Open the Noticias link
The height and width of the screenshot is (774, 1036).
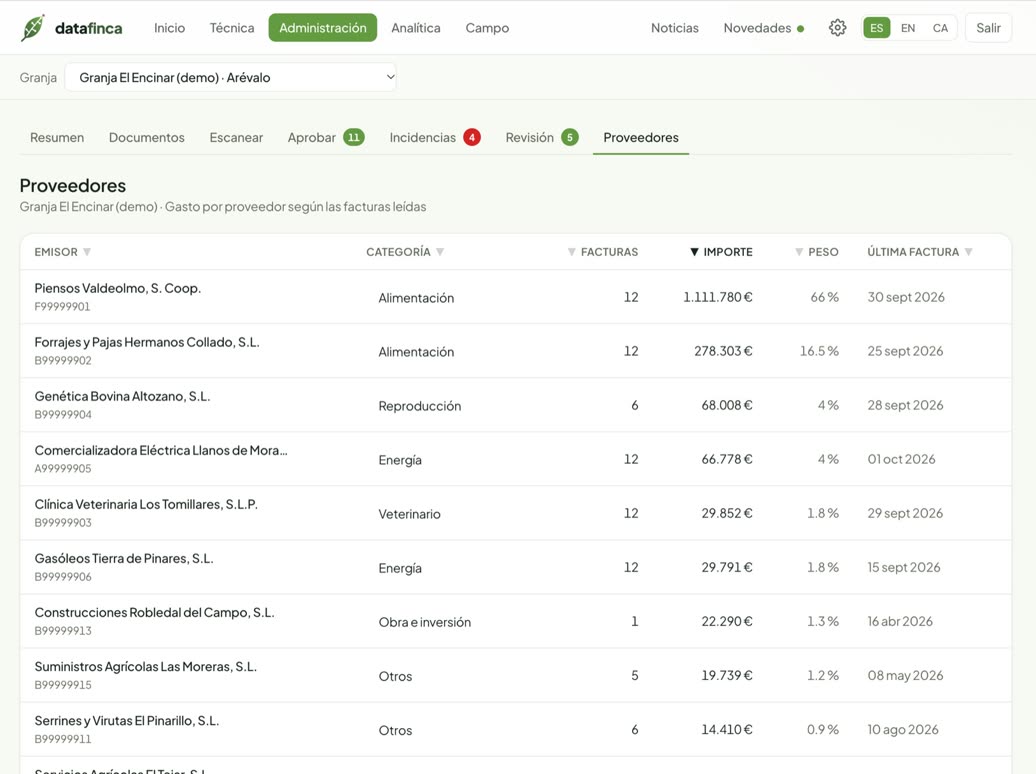[x=675, y=28]
